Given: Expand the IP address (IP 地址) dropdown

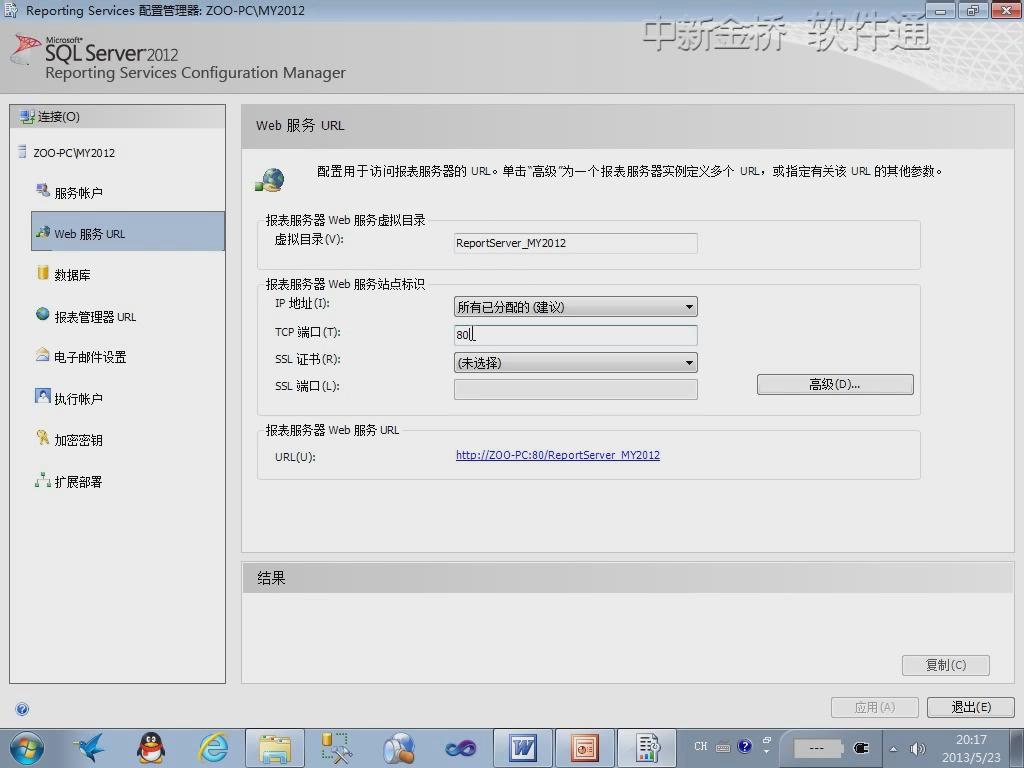Looking at the screenshot, I should [x=689, y=307].
